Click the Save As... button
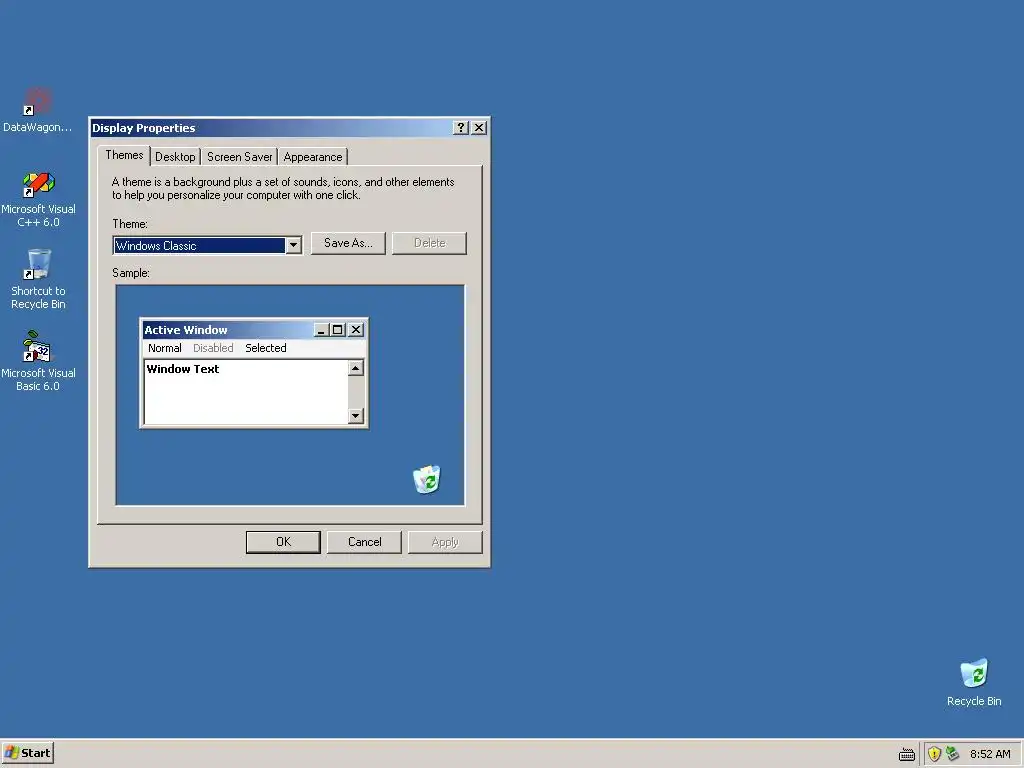 pyautogui.click(x=348, y=243)
